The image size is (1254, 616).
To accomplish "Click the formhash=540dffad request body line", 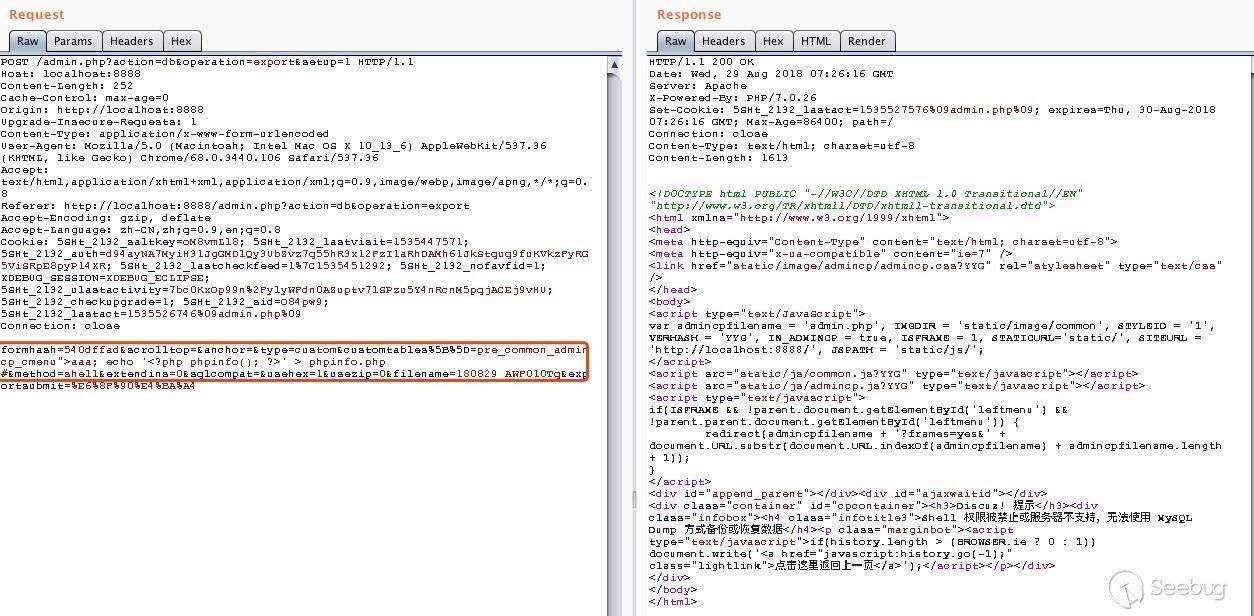I will pyautogui.click(x=294, y=350).
